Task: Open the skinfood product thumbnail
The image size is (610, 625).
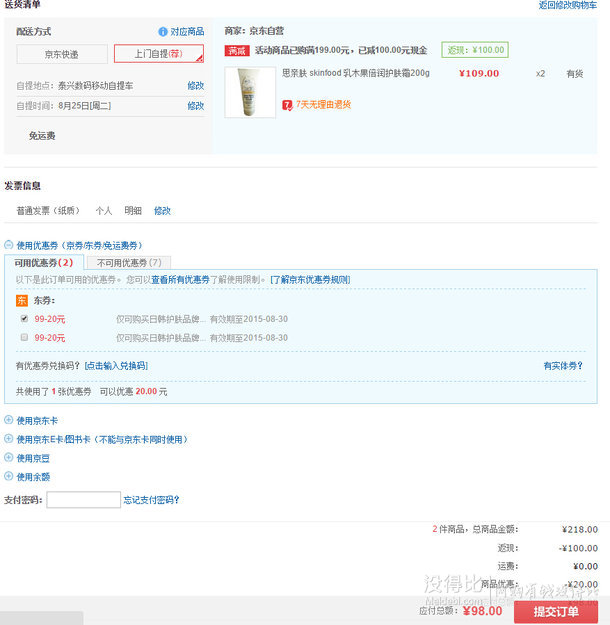Action: 250,92
